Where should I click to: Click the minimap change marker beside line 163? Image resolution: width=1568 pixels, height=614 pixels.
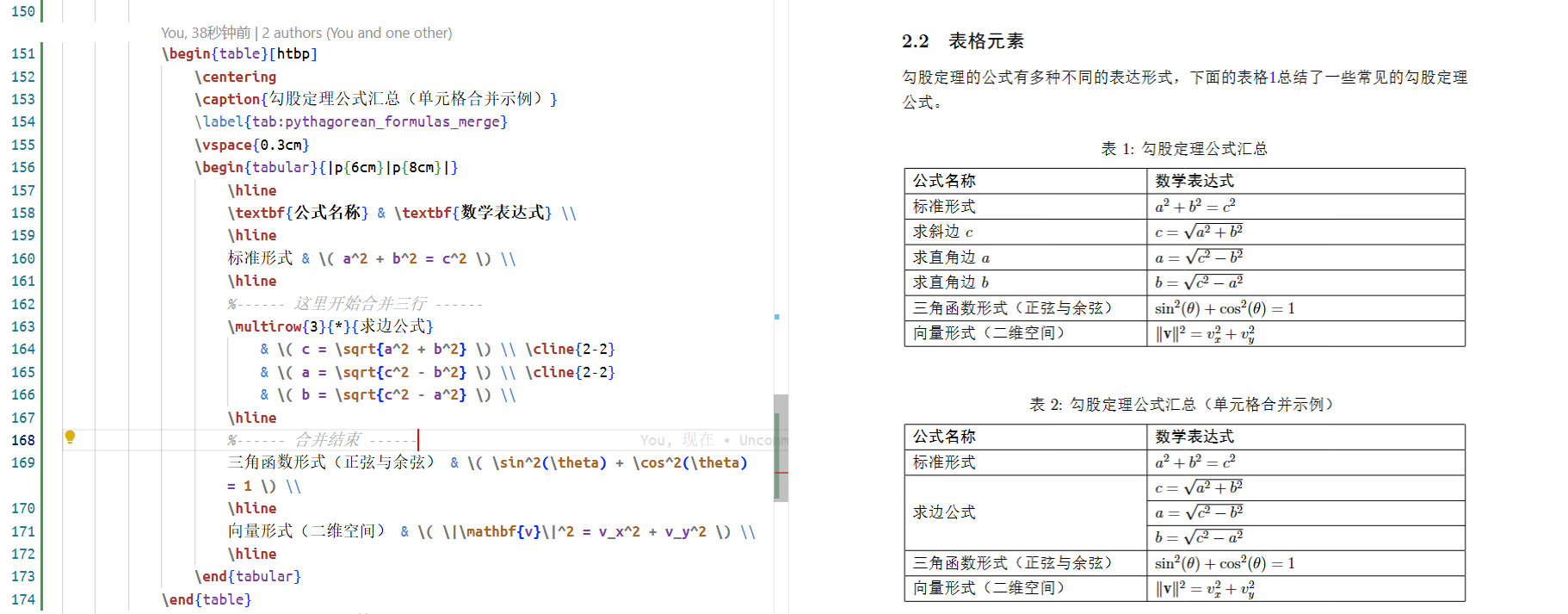(777, 317)
